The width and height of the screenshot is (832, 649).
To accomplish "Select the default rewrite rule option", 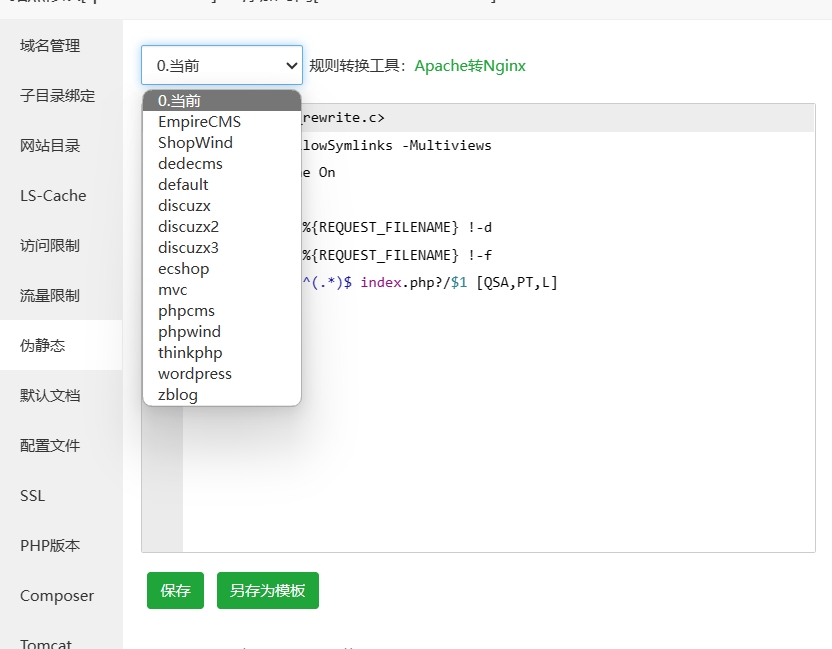I will (222, 185).
